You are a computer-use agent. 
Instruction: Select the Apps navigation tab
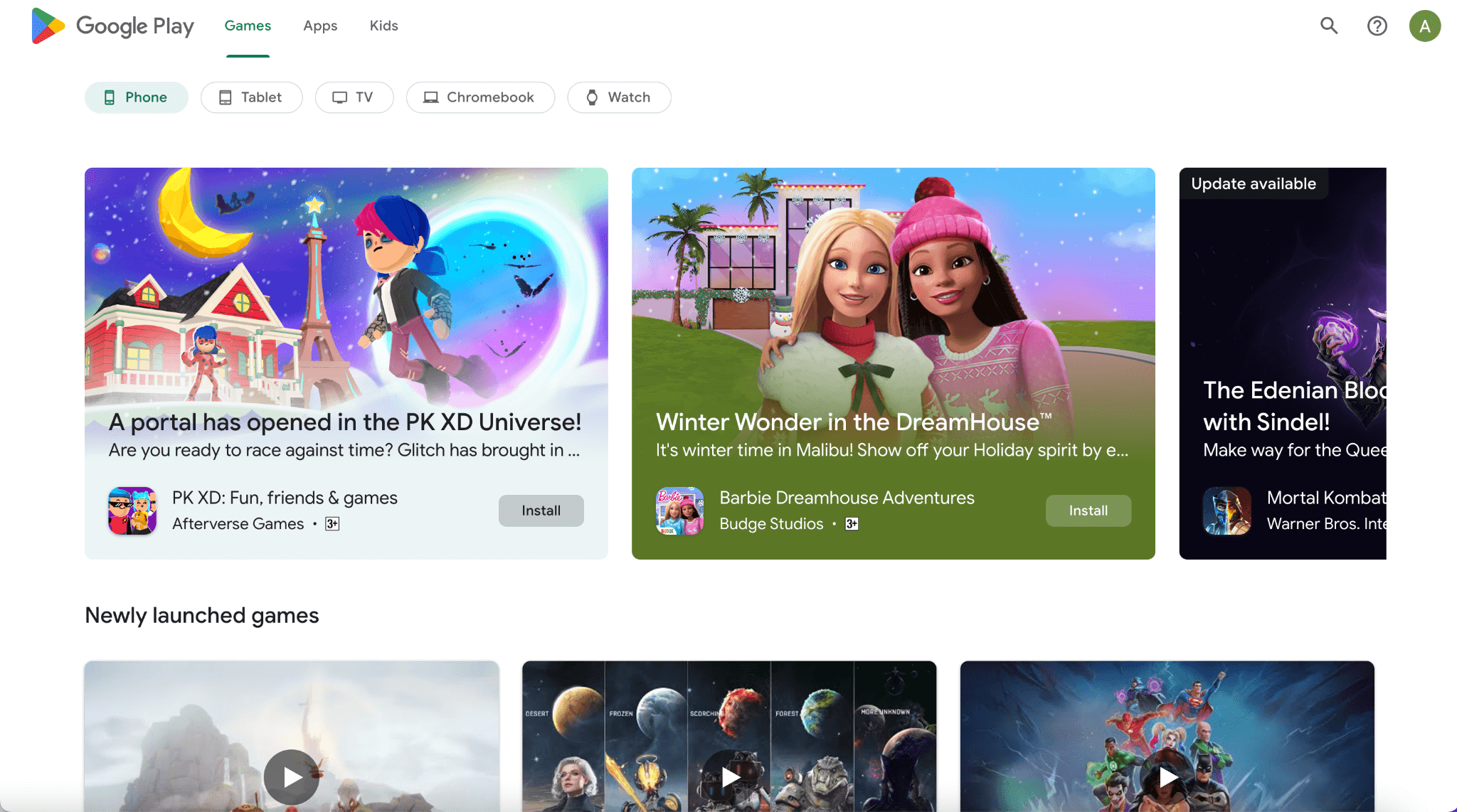(320, 25)
